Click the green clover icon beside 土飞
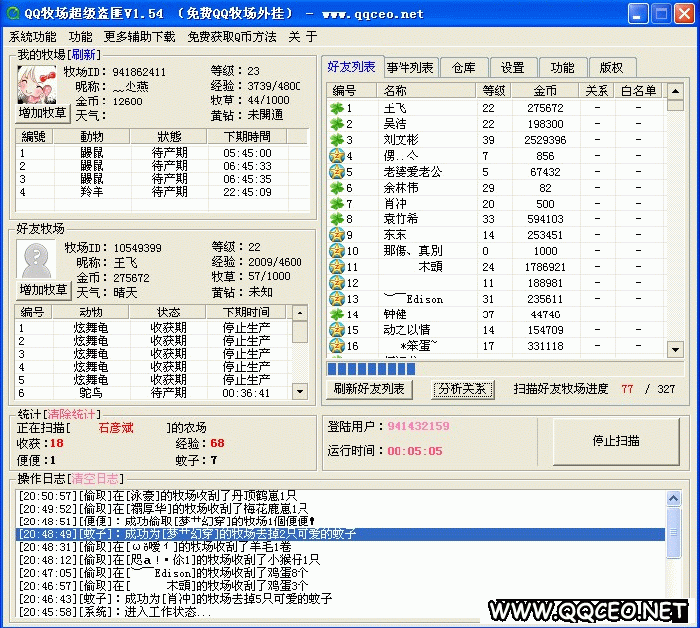Viewport: 700px width, 628px height. pyautogui.click(x=337, y=107)
